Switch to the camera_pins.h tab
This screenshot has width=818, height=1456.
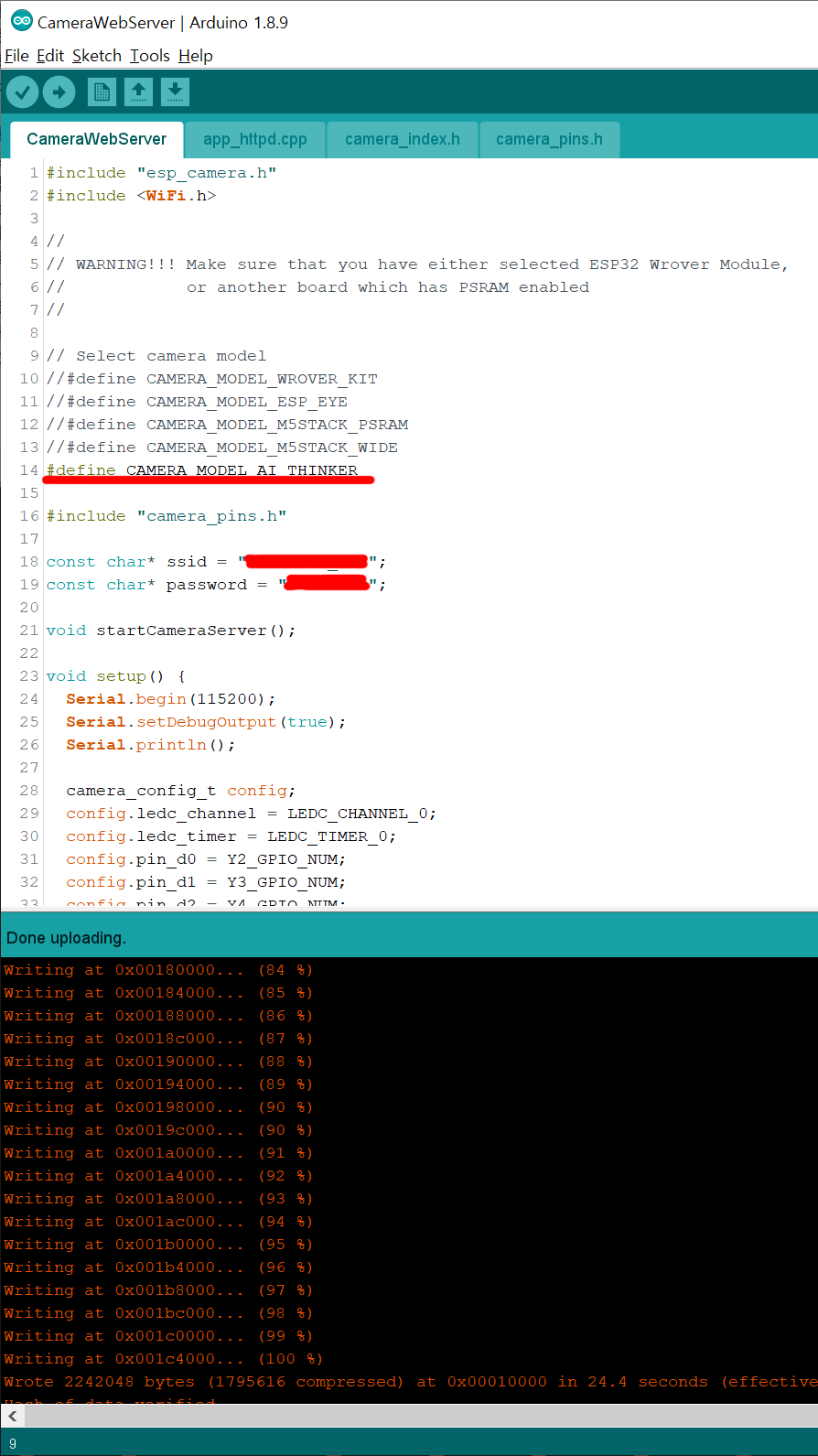549,139
